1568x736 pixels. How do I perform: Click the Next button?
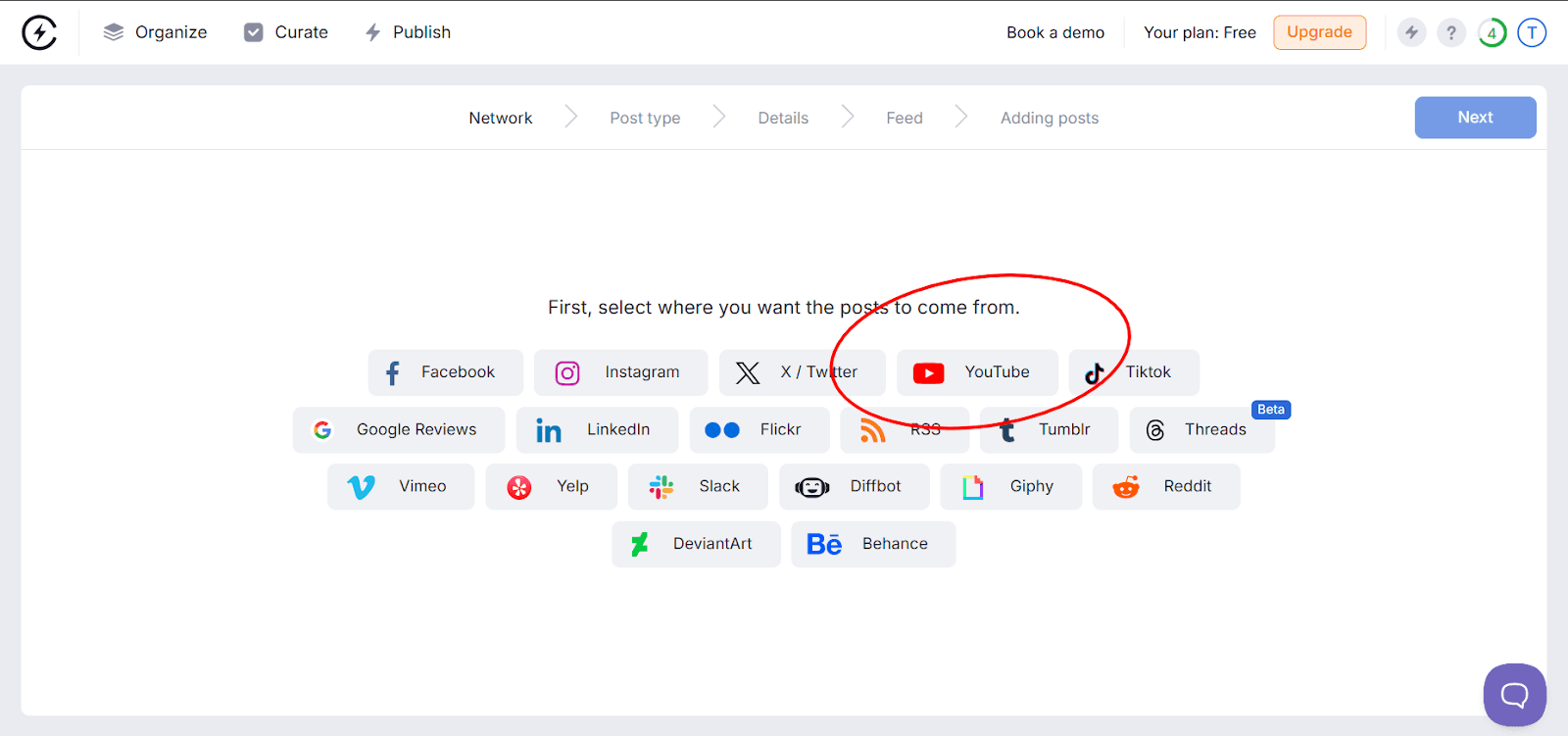[x=1475, y=118]
